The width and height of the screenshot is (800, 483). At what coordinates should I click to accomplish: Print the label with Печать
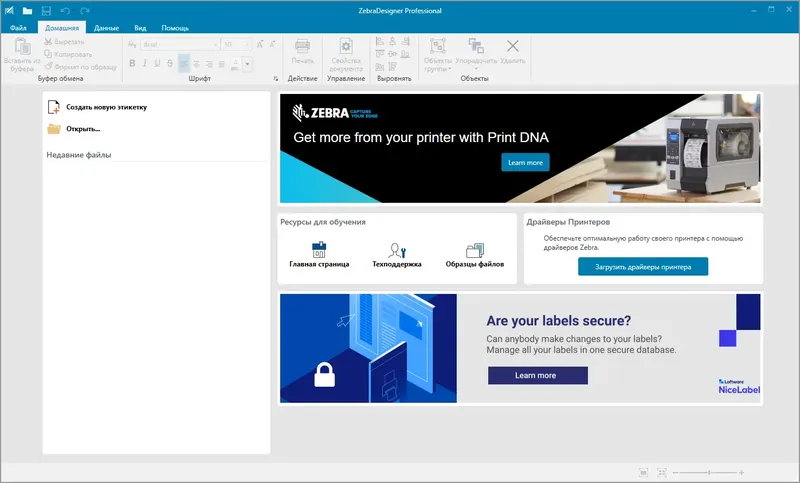[x=303, y=51]
